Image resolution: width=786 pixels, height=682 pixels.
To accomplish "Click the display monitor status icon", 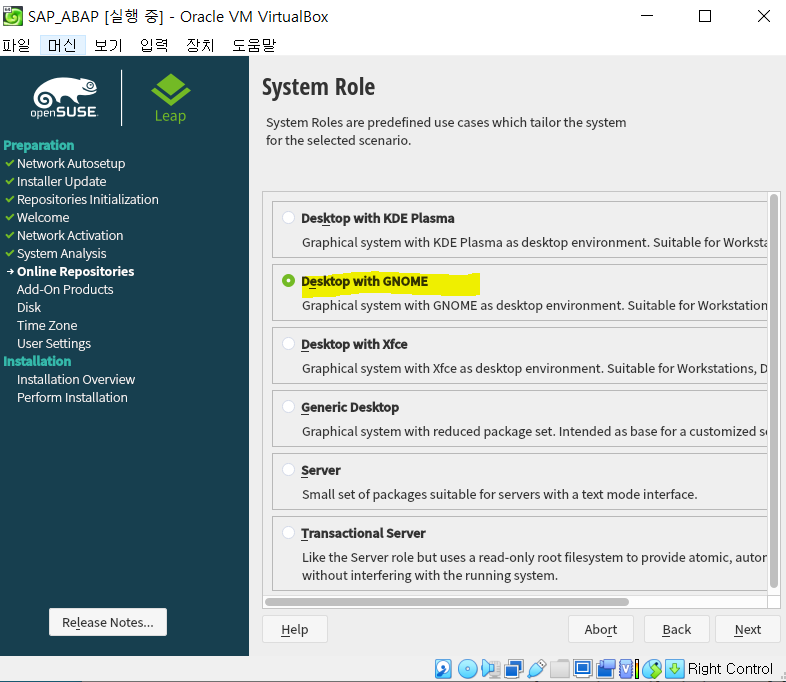I will 582,668.
